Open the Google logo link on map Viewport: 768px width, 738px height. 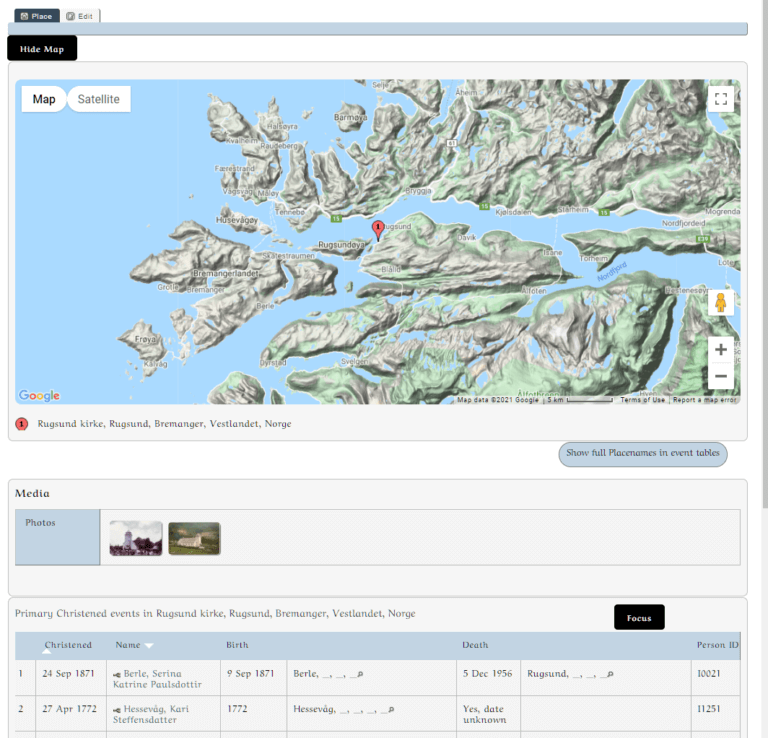click(39, 396)
